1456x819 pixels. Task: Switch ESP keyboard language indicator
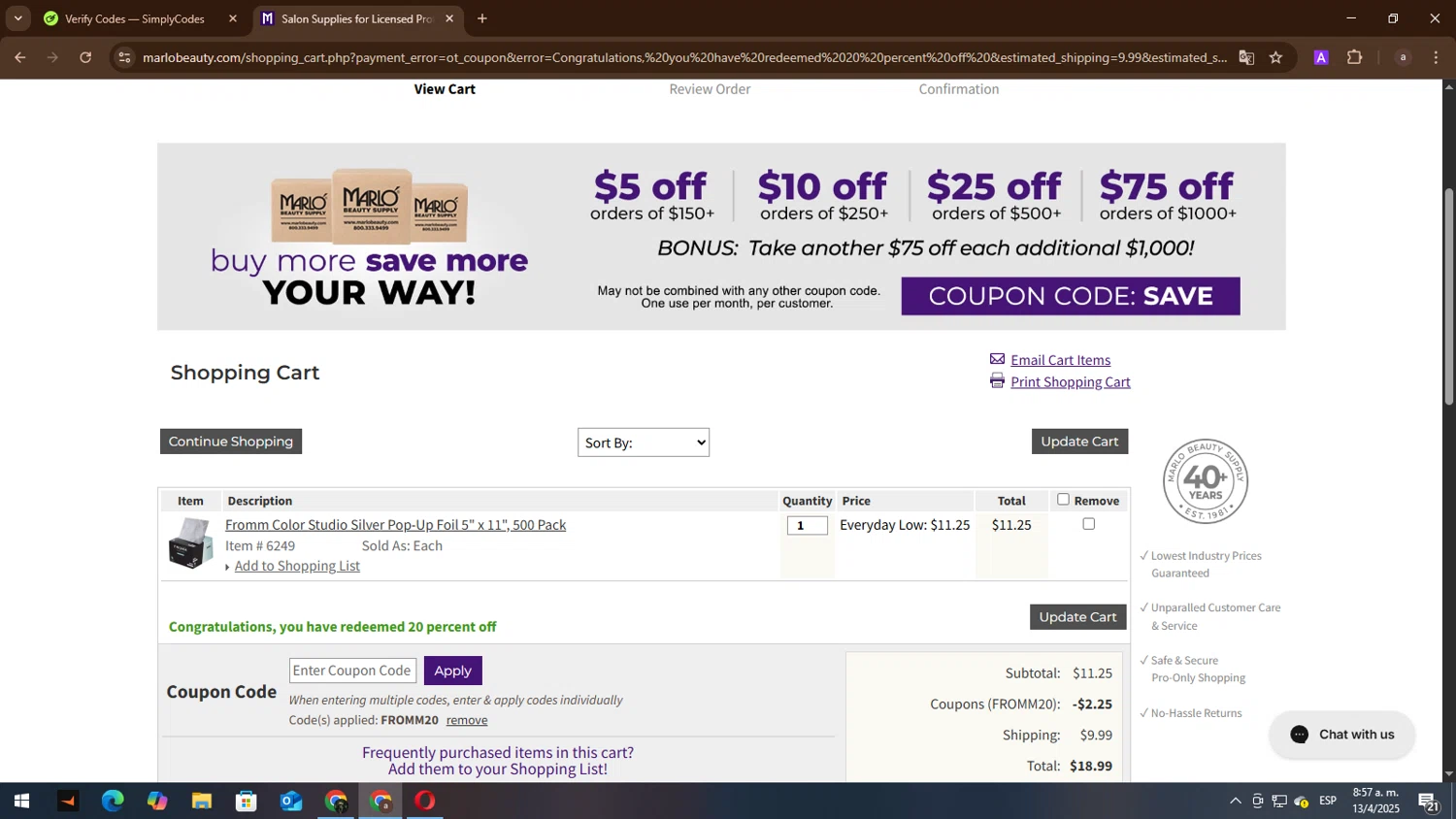click(1328, 802)
